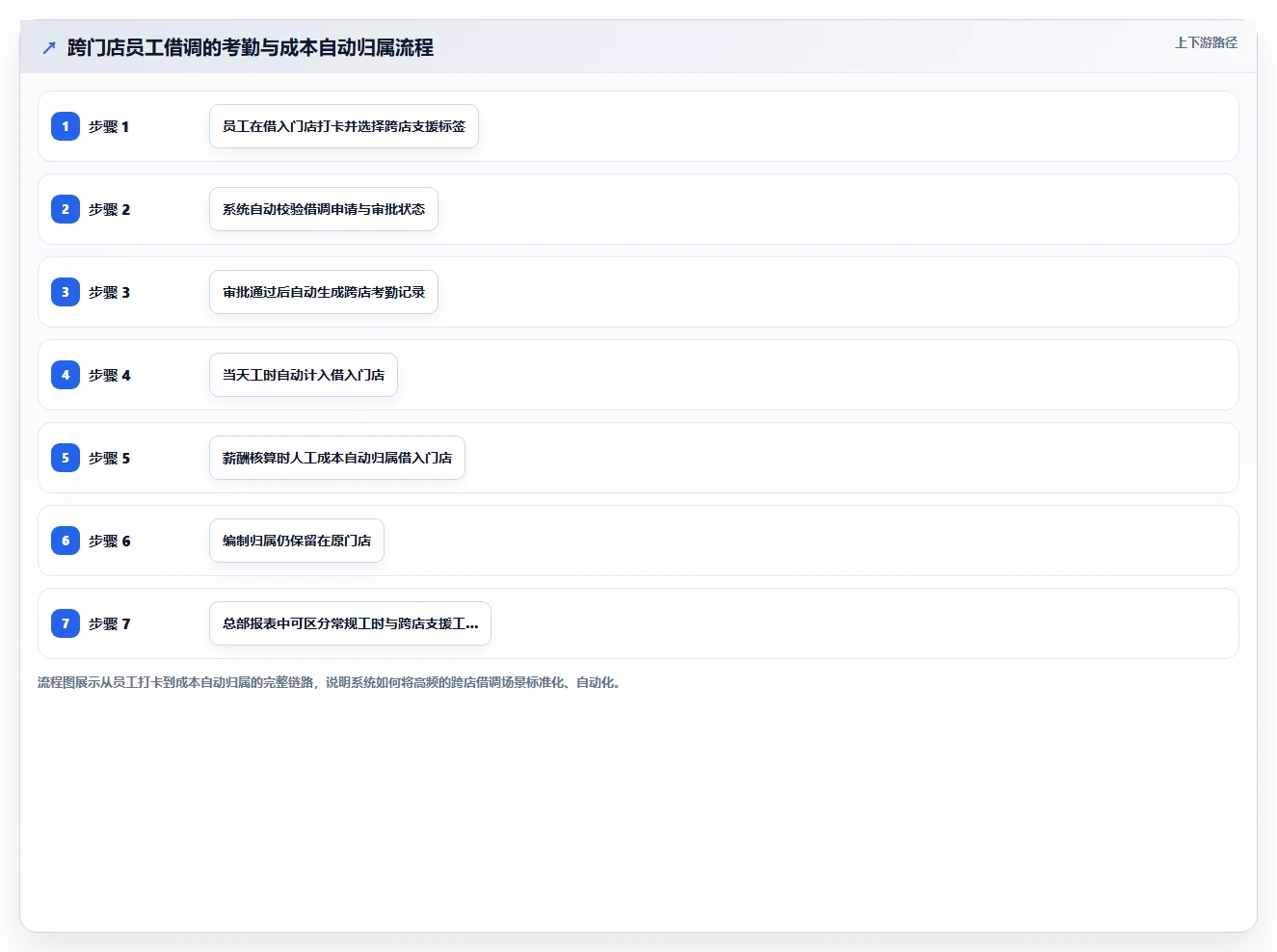Click the 步骤 5 label

[109, 458]
